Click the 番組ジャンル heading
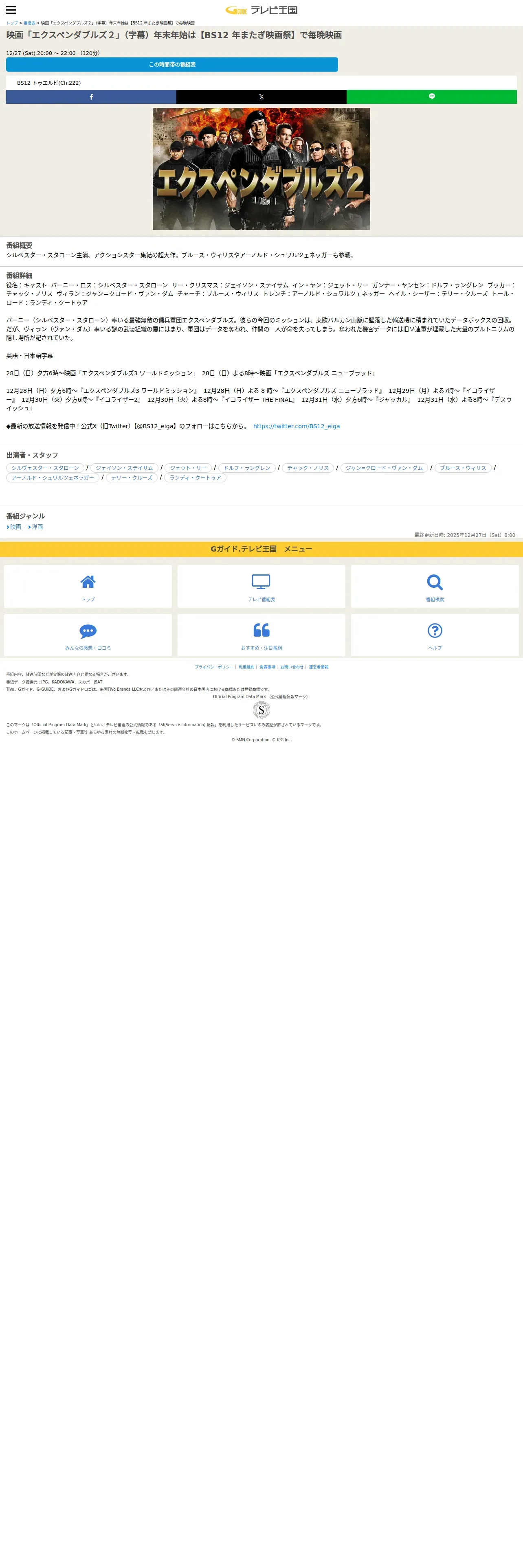The image size is (523, 1568). pyautogui.click(x=26, y=516)
